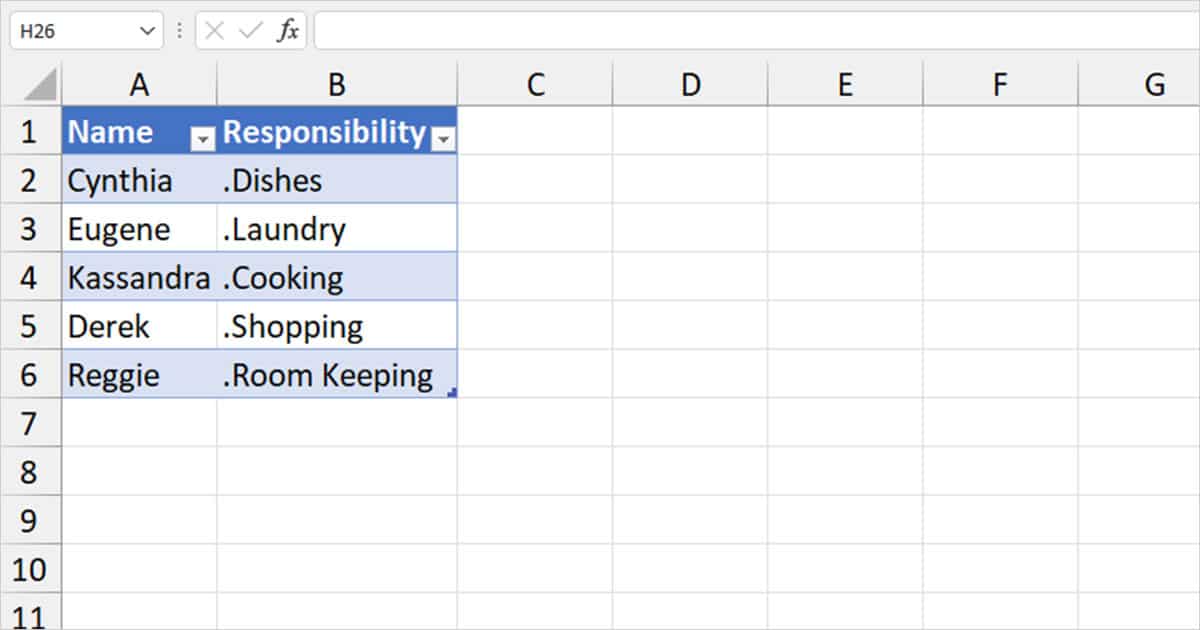The width and height of the screenshot is (1200, 630).
Task: Expand the Name Box dropdown arrow
Action: [147, 31]
